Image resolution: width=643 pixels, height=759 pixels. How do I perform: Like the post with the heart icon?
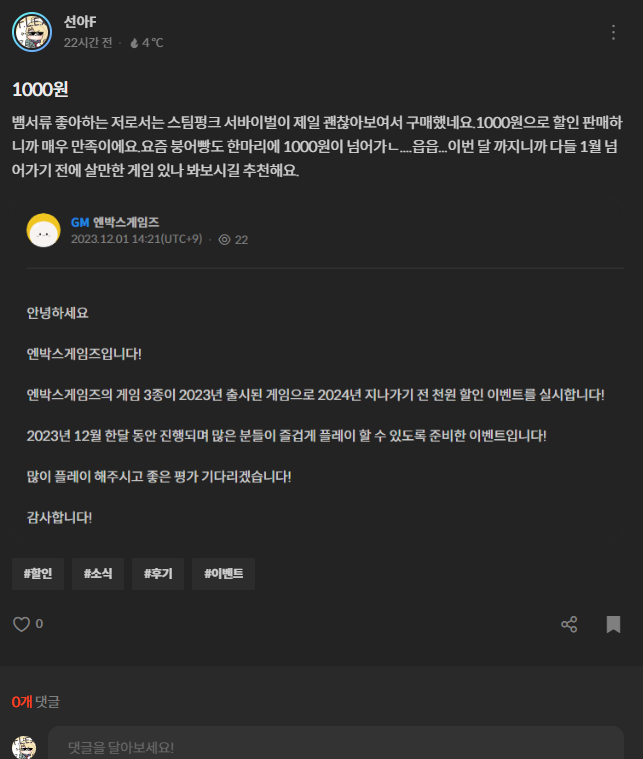[x=21, y=624]
